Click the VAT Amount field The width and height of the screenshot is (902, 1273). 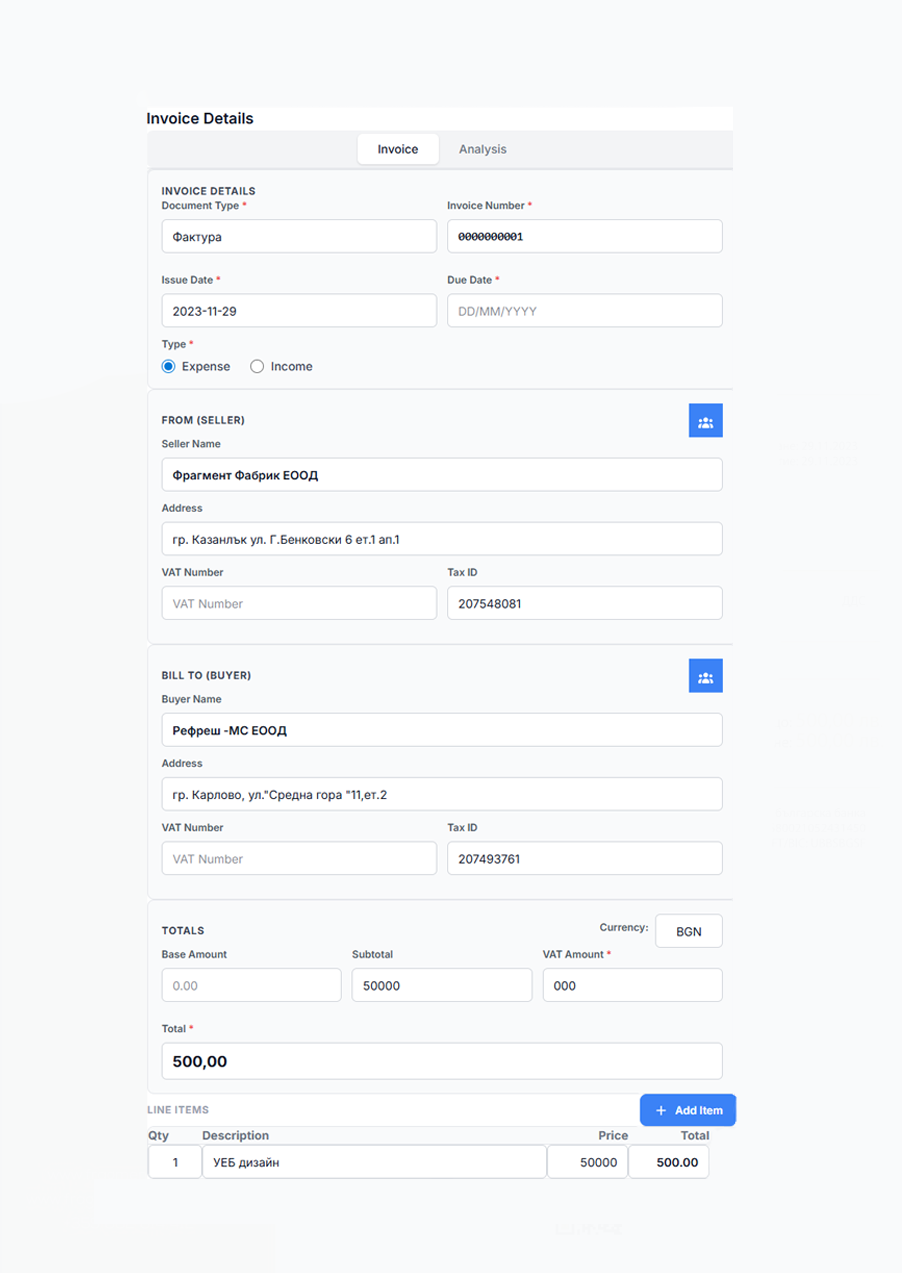coord(632,985)
